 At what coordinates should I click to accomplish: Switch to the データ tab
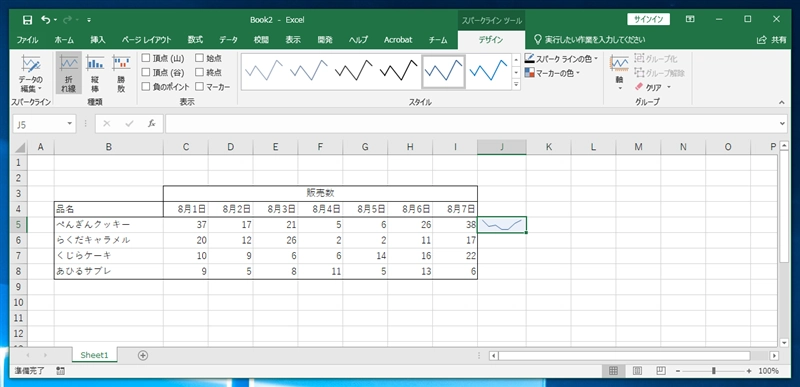228,40
